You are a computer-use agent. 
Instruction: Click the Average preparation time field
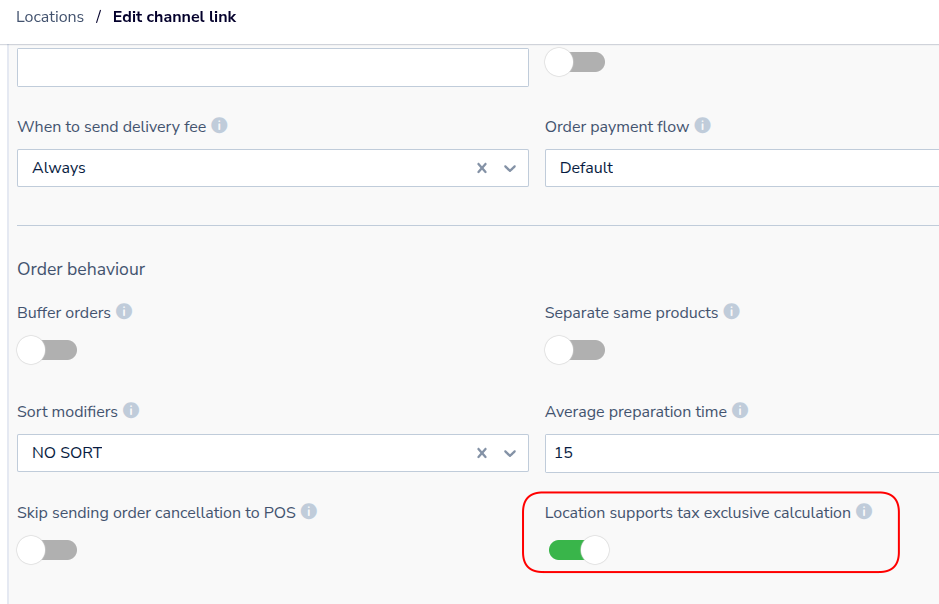742,453
